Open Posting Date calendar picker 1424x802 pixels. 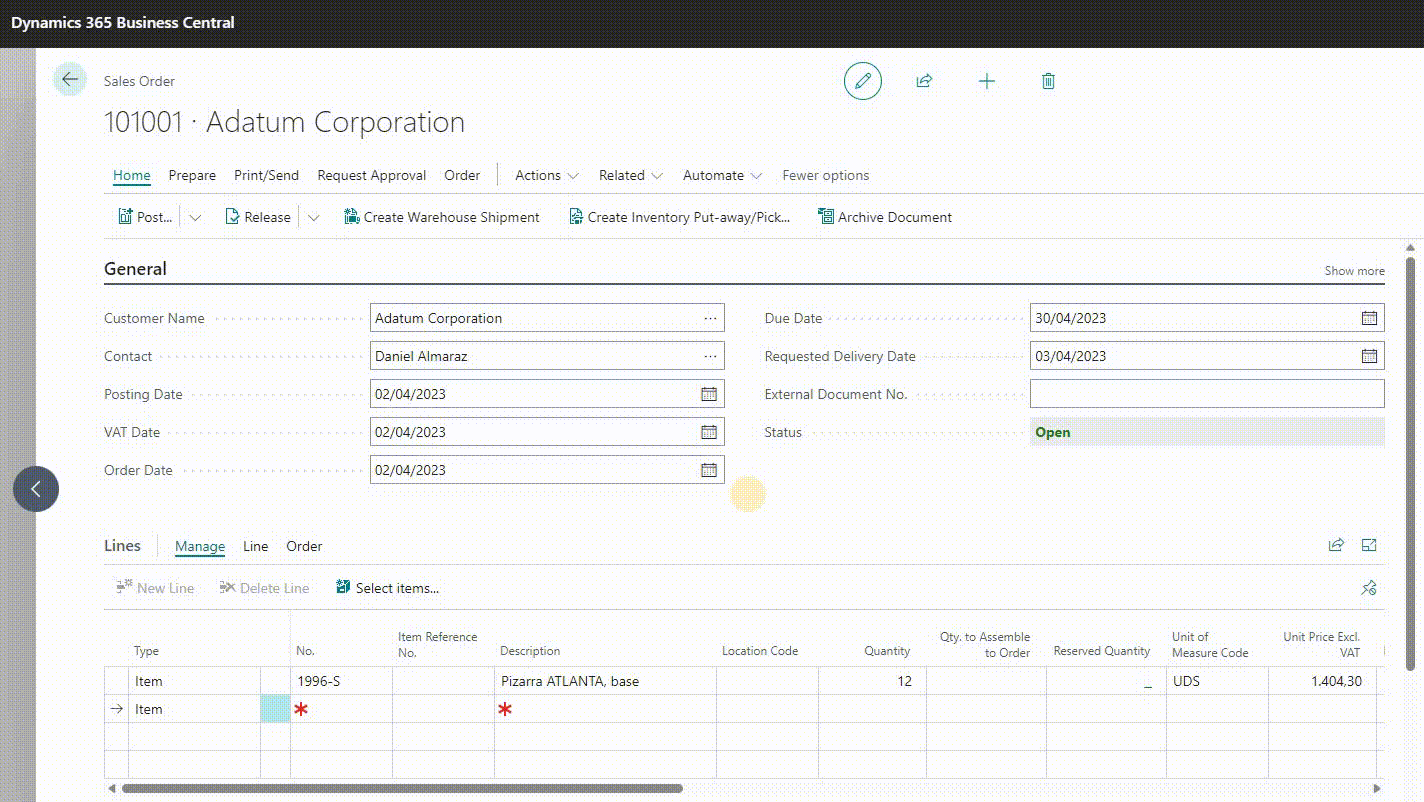click(708, 394)
